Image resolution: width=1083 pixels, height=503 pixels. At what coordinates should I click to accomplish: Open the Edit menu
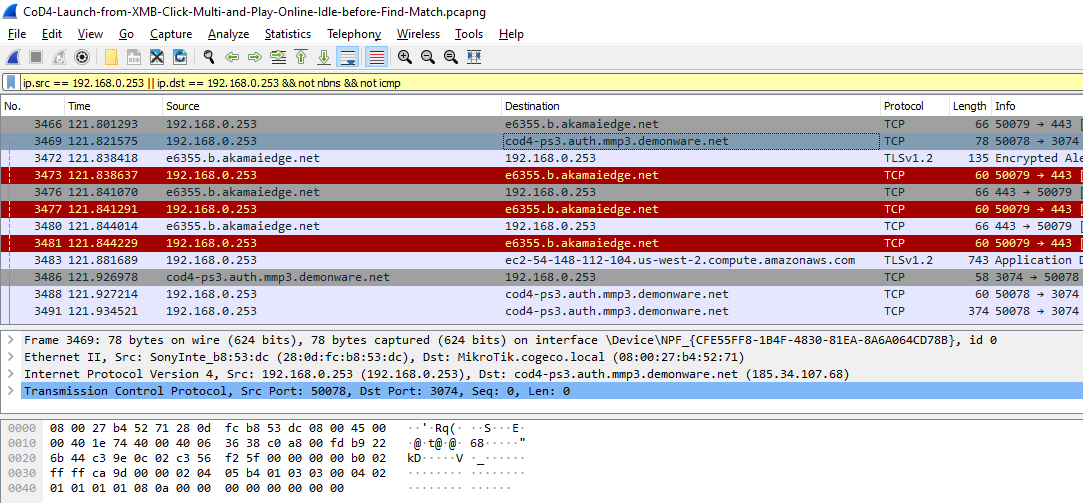(52, 34)
